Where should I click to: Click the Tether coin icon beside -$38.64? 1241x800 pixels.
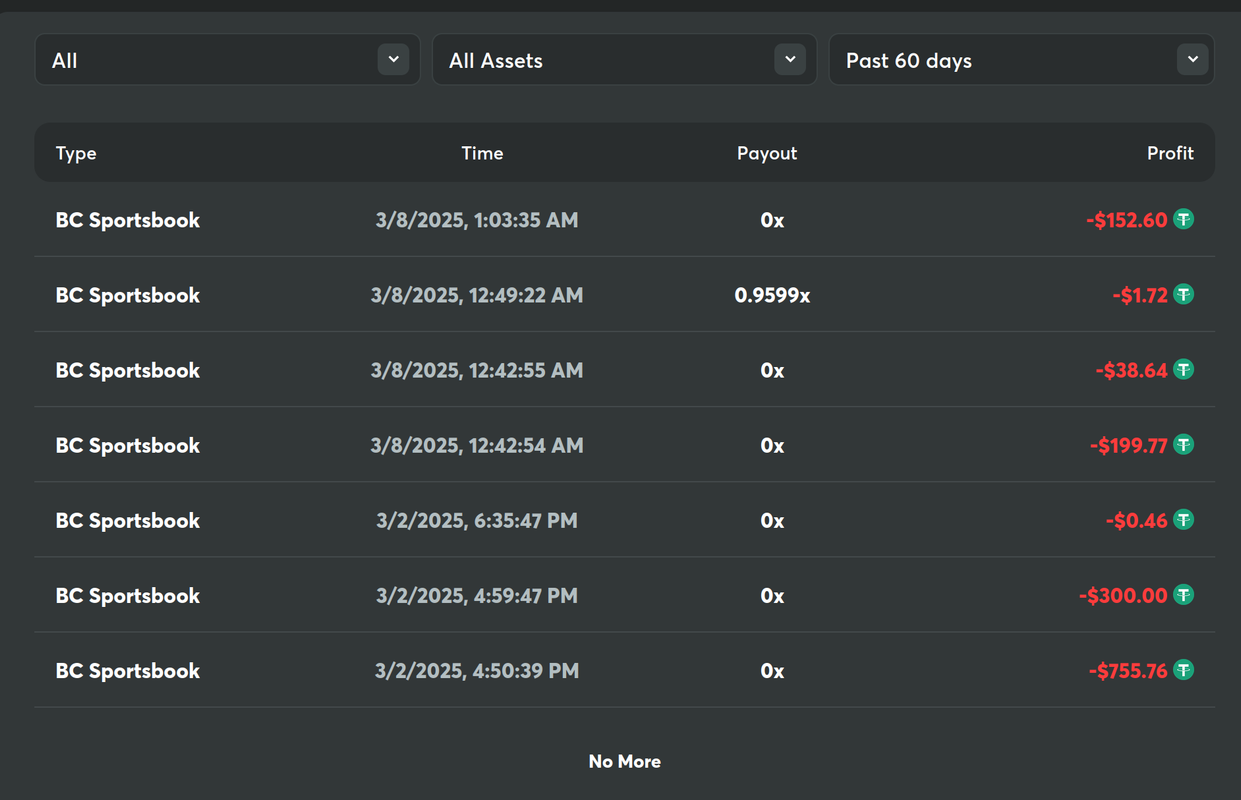tap(1183, 369)
